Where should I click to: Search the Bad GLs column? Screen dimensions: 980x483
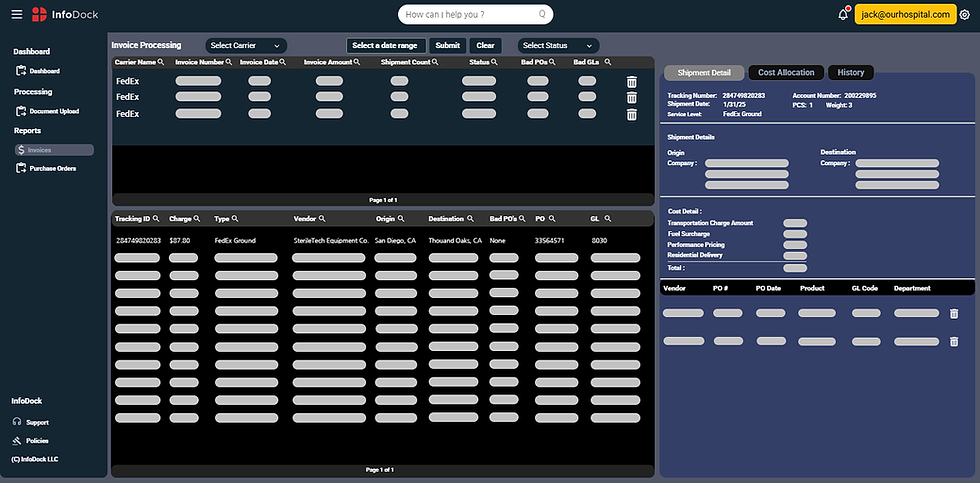608,62
